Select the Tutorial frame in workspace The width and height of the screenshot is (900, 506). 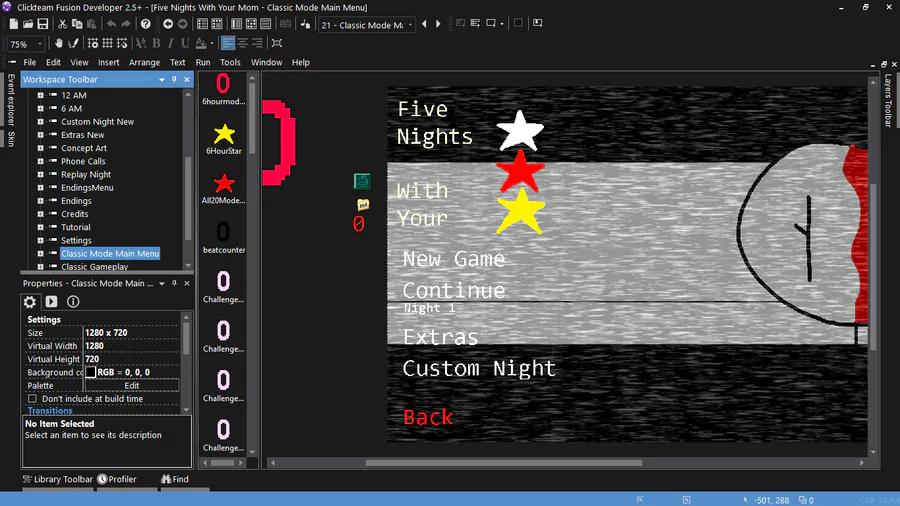(x=76, y=227)
